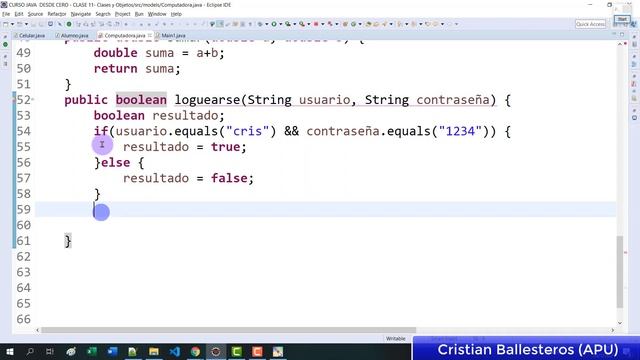Click the green round toolbar icon

pos(69,24)
